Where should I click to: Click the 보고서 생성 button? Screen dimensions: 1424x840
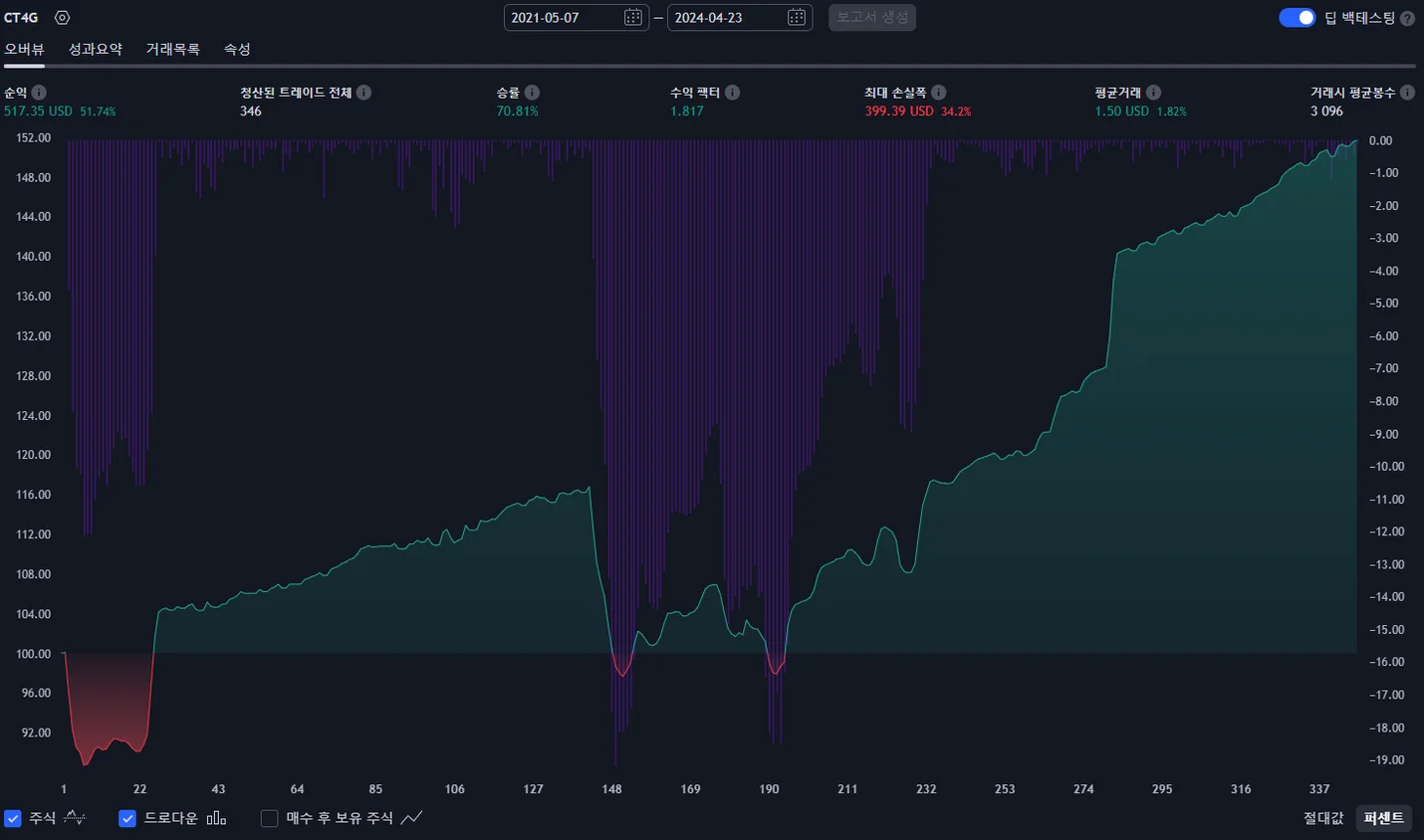pos(872,18)
